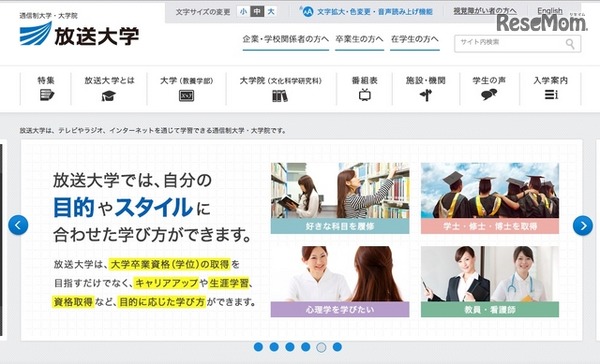Open 特集 menu item
Viewport: 600px width, 364px height.
click(x=46, y=80)
